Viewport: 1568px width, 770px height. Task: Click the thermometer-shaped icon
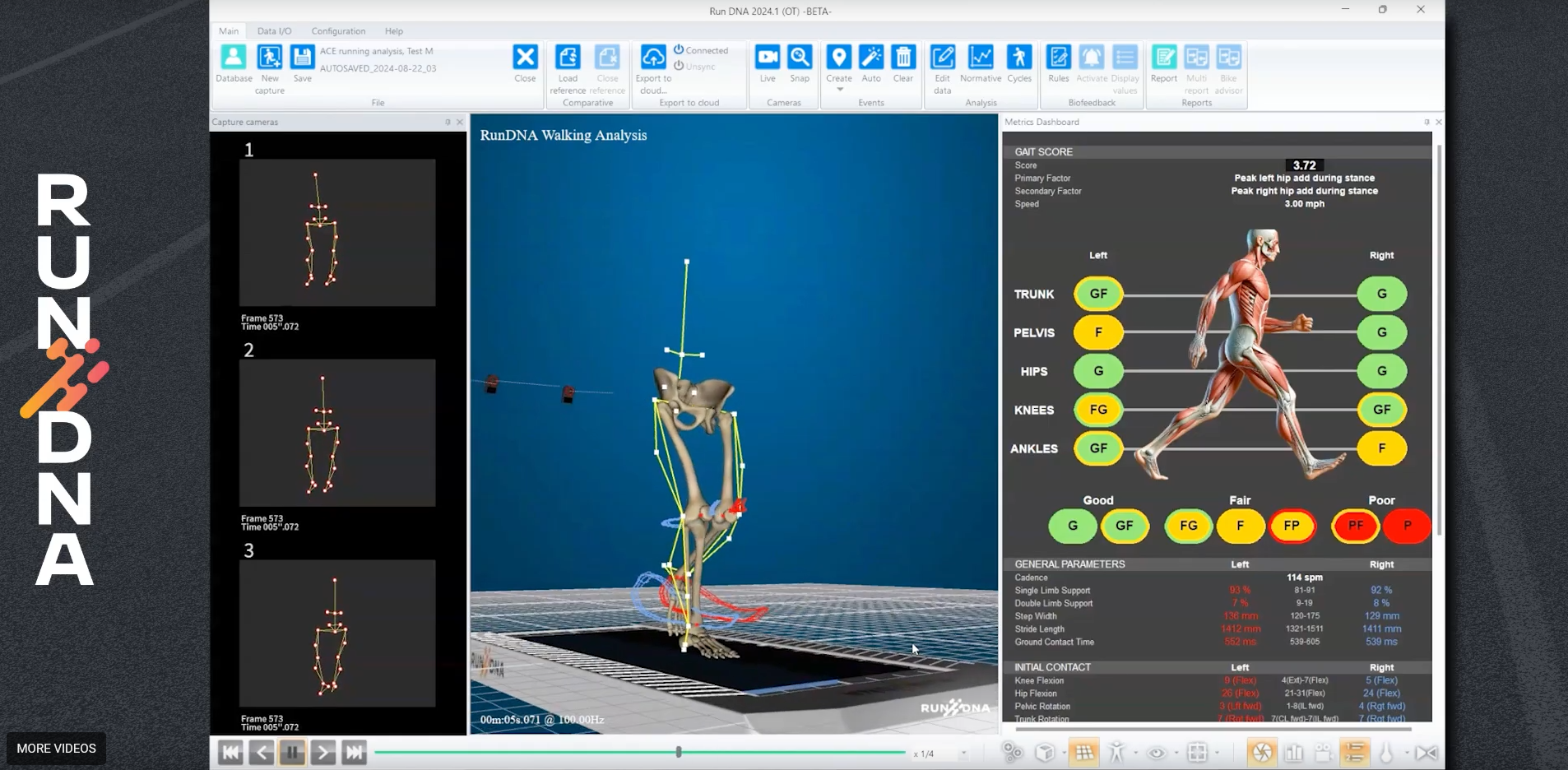tap(1387, 752)
